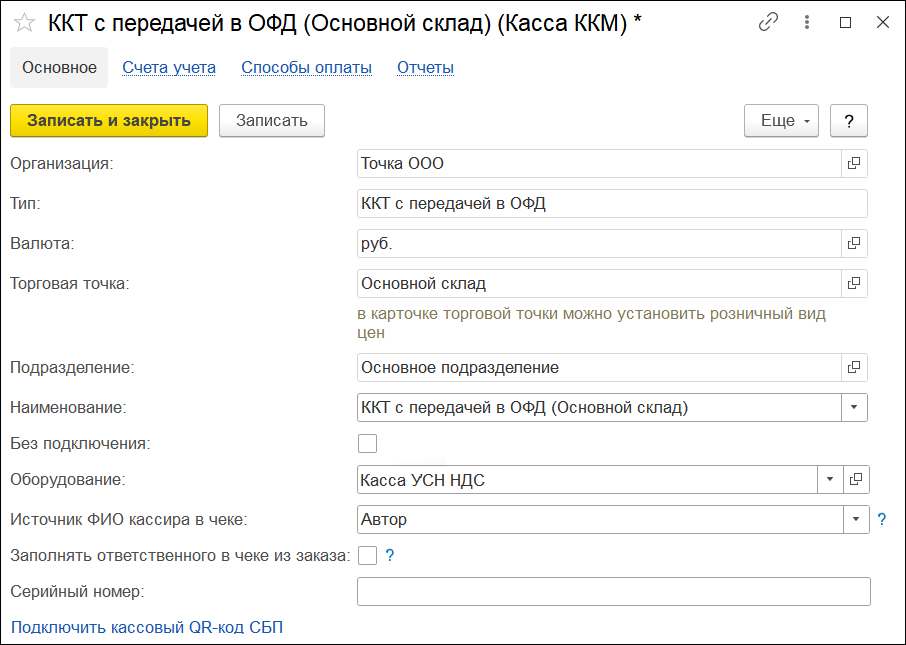Enable the Без подключения checkbox
Image resolution: width=906 pixels, height=645 pixels.
[367, 443]
